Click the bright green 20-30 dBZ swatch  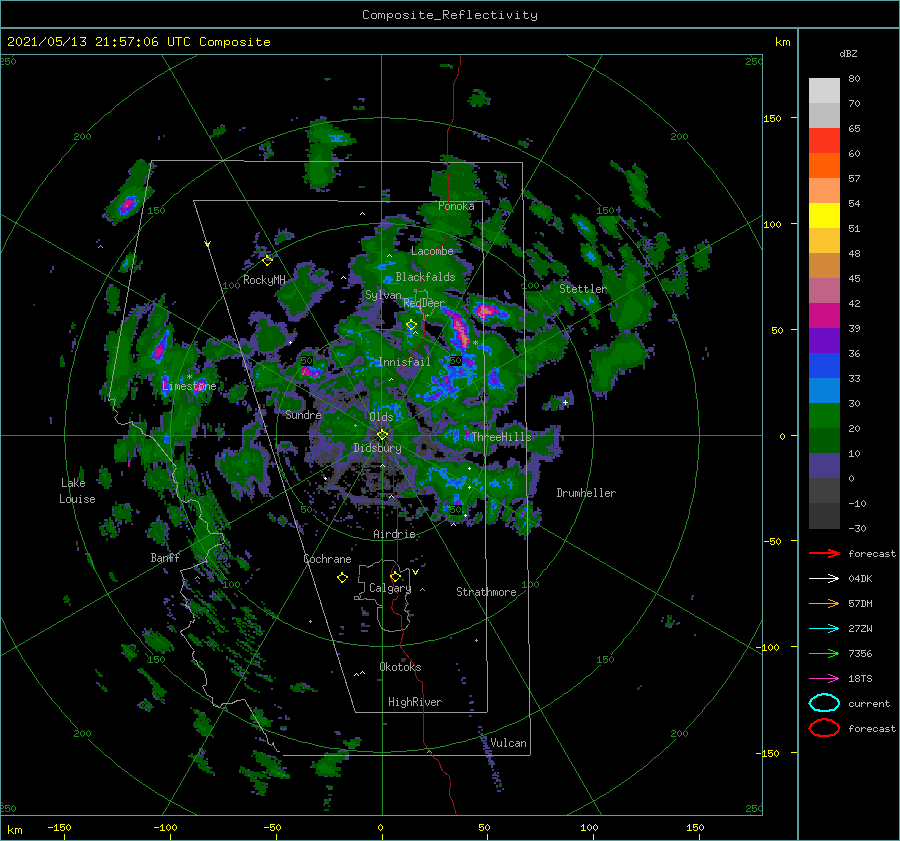[824, 416]
